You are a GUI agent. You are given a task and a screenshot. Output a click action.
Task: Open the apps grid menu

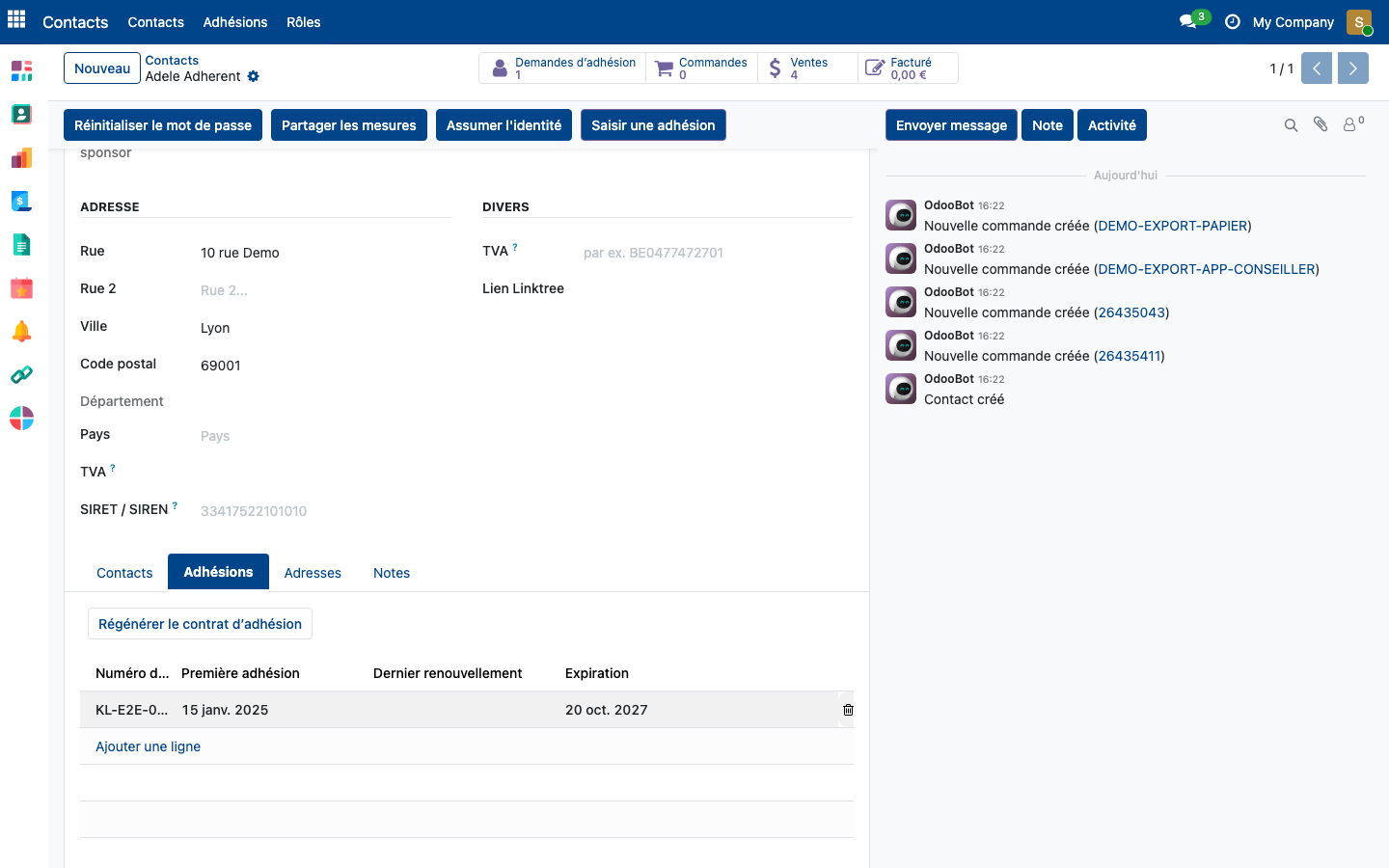click(x=16, y=20)
